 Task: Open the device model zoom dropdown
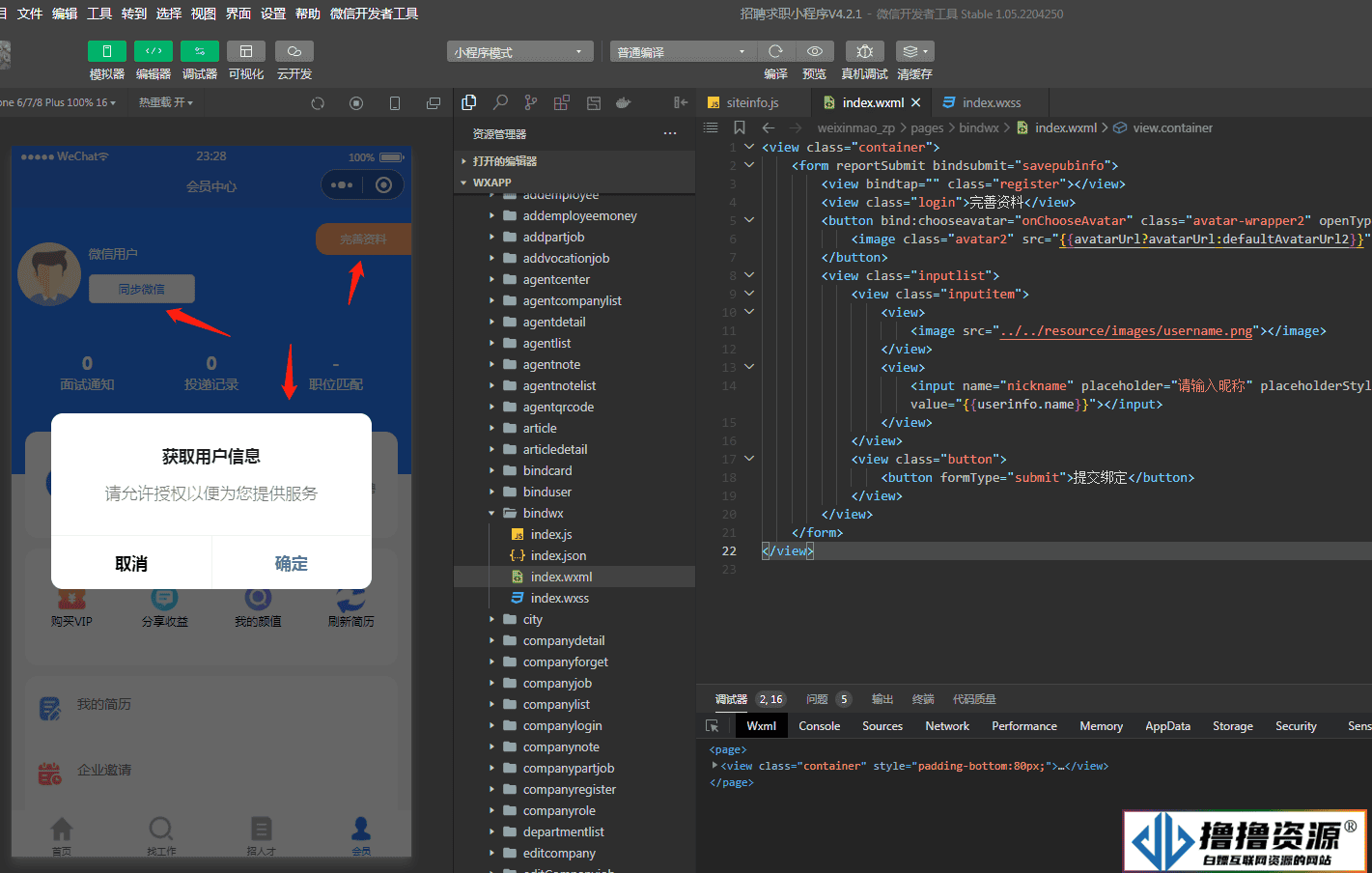point(60,102)
